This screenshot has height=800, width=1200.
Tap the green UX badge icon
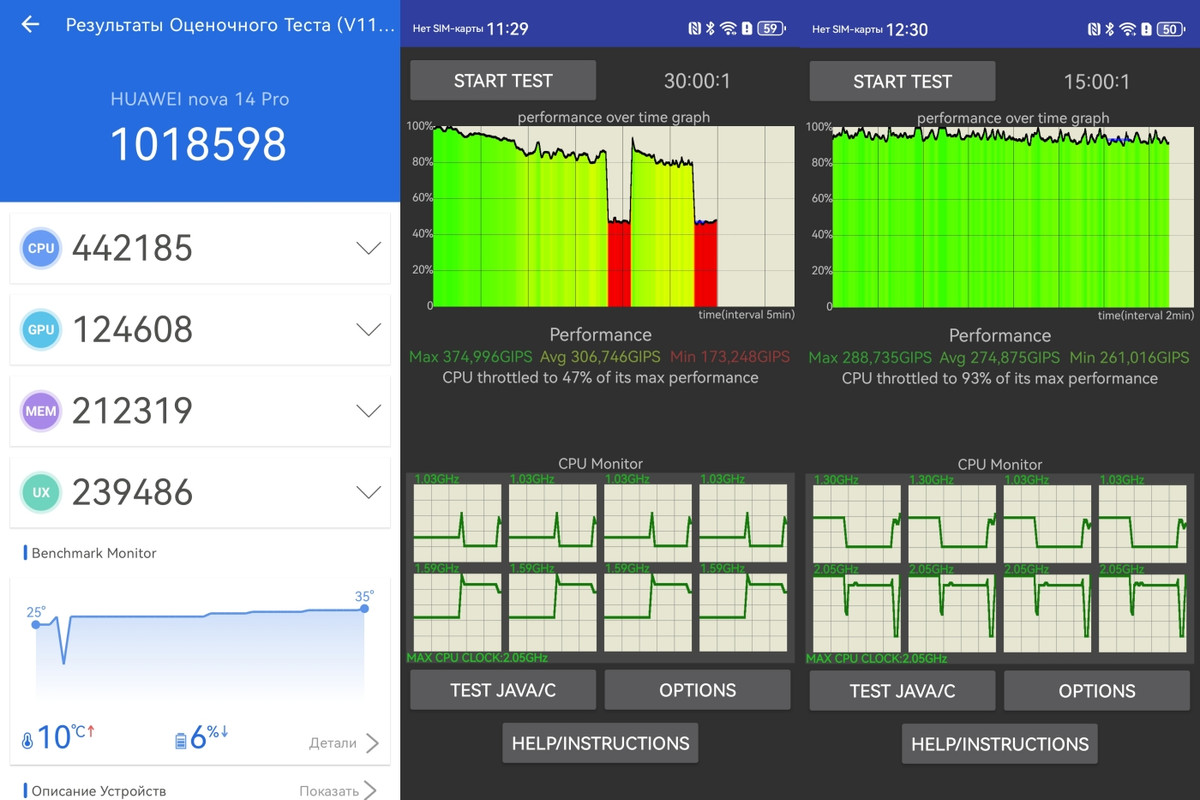pos(41,492)
